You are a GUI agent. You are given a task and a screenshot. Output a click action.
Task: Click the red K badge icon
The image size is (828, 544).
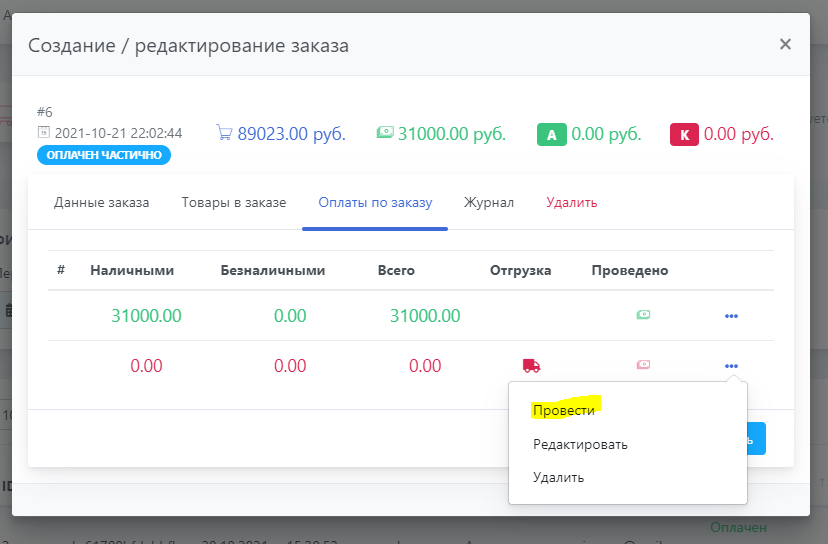pyautogui.click(x=684, y=134)
